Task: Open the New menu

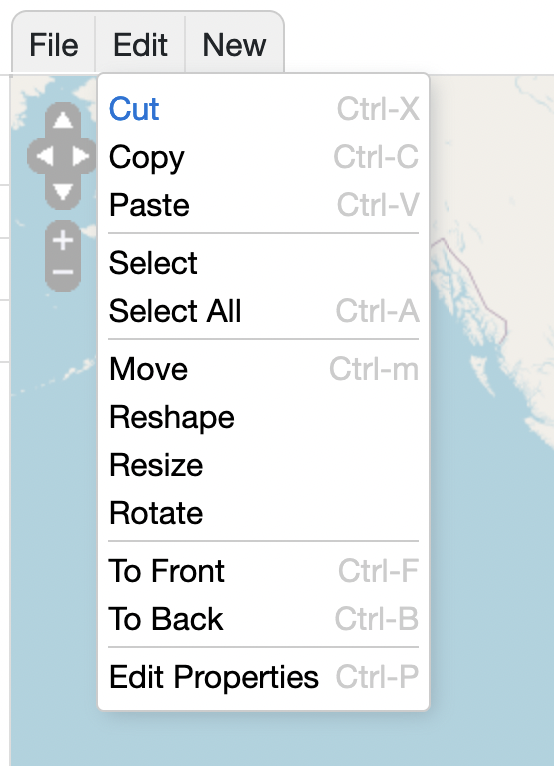Action: (x=234, y=45)
